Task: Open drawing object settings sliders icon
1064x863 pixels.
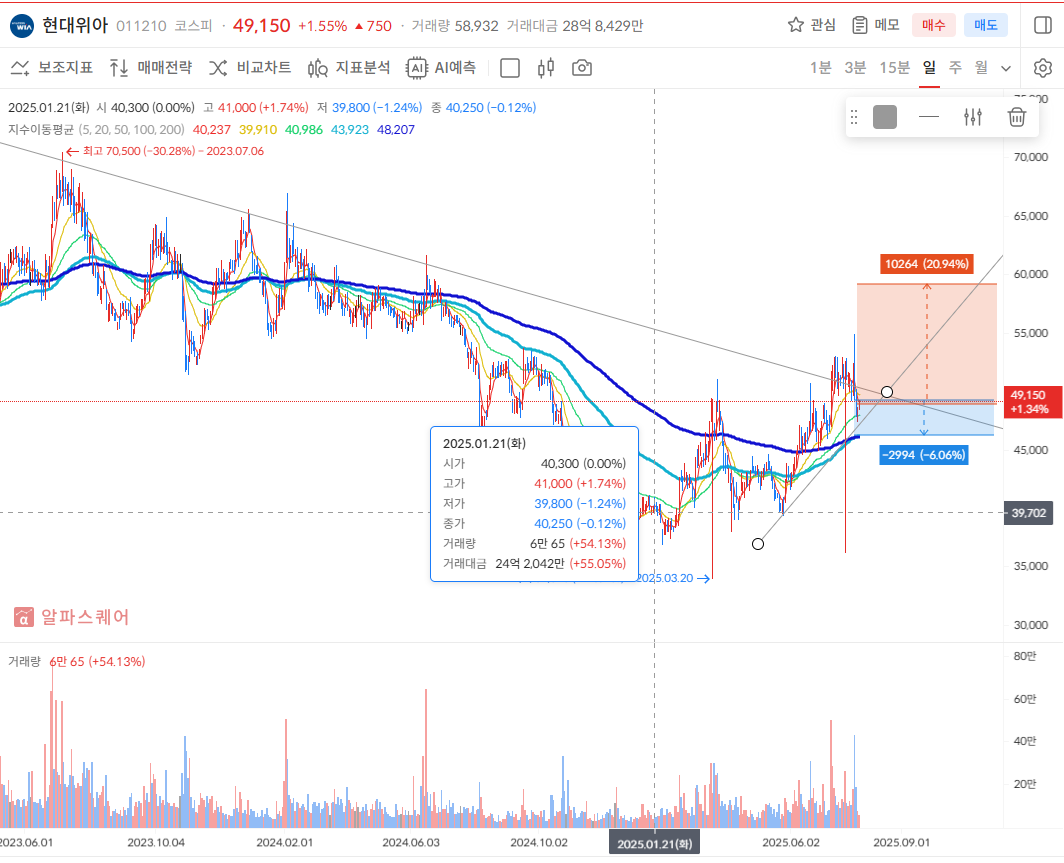Action: pos(973,117)
